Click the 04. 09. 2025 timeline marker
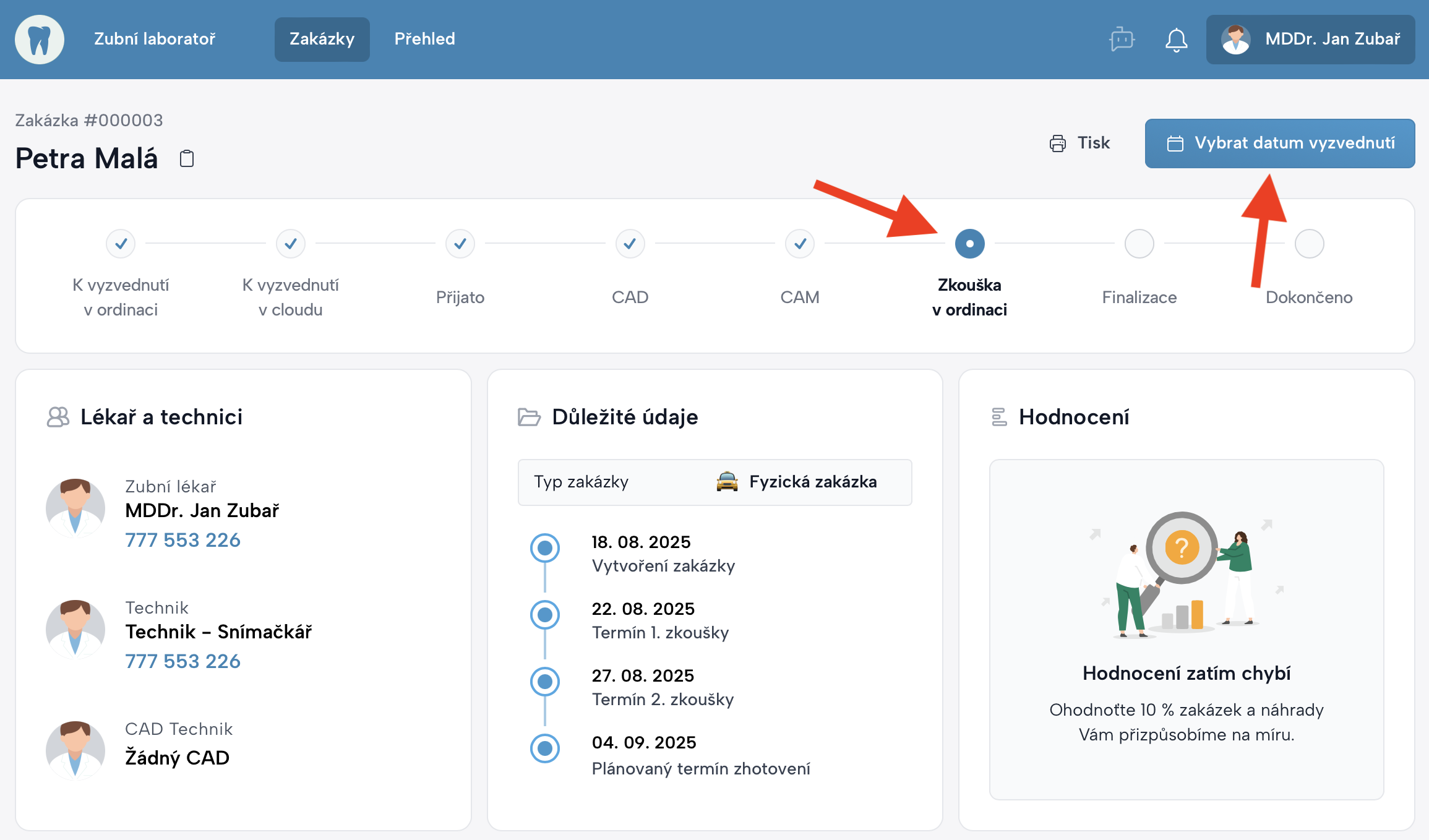The image size is (1429, 840). [x=545, y=748]
